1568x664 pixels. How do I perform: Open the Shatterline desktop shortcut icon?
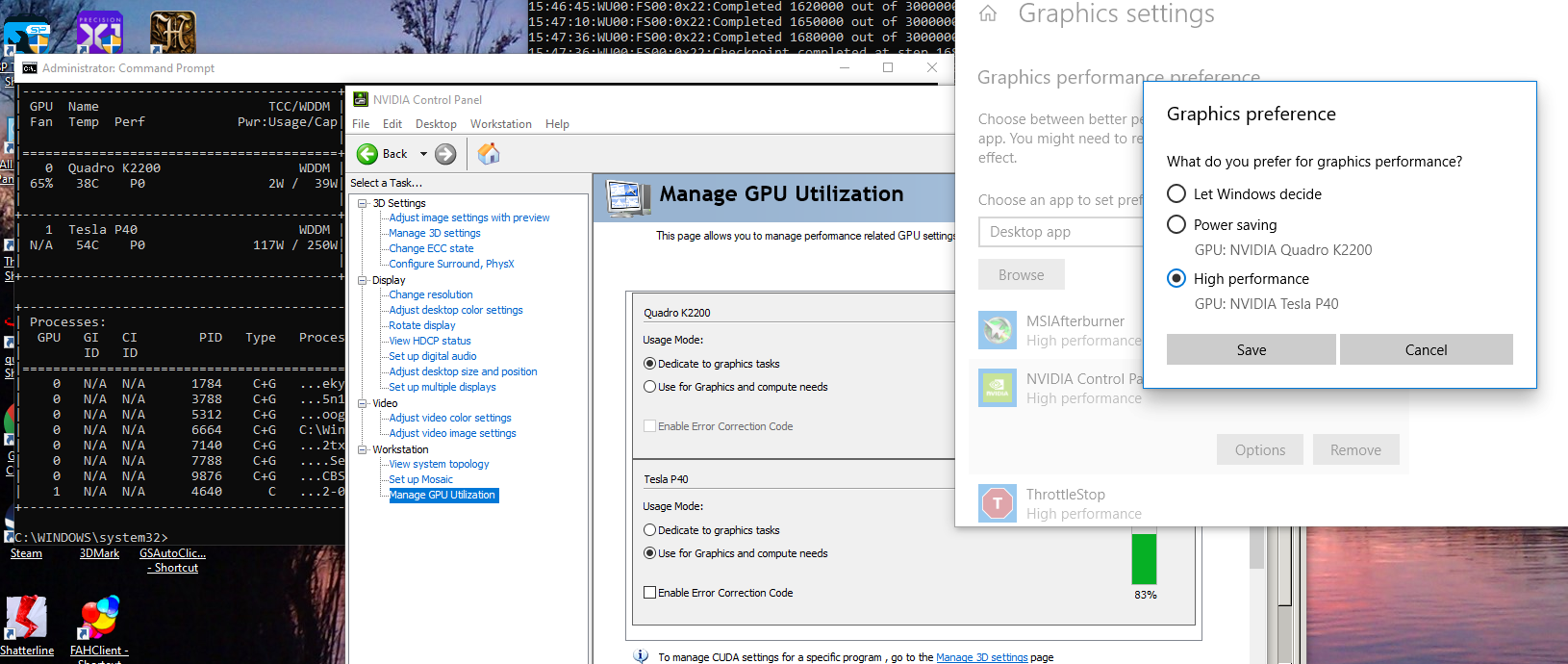[x=26, y=618]
